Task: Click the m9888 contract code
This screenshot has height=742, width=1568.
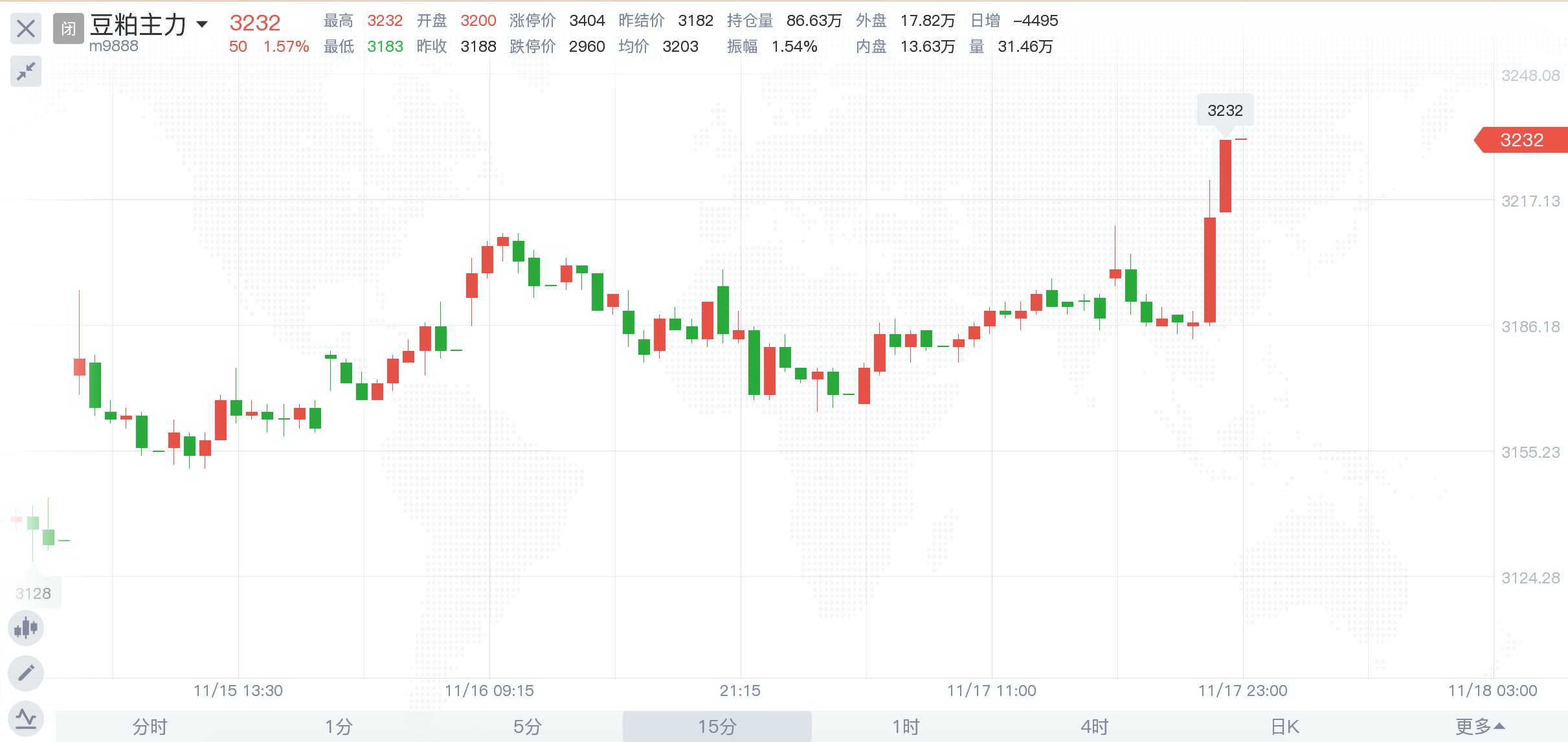Action: 114,46
